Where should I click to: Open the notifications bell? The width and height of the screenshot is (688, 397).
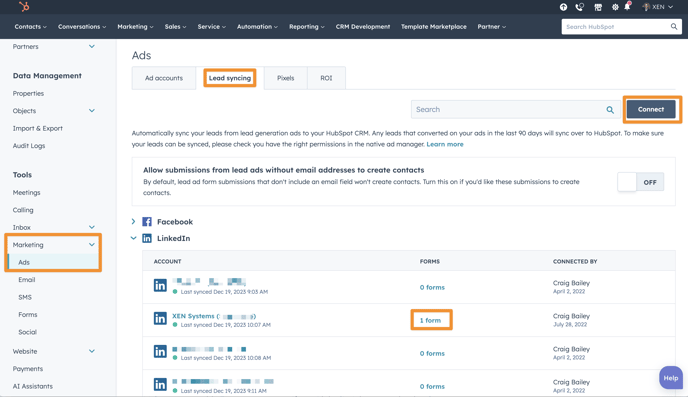[x=627, y=7]
